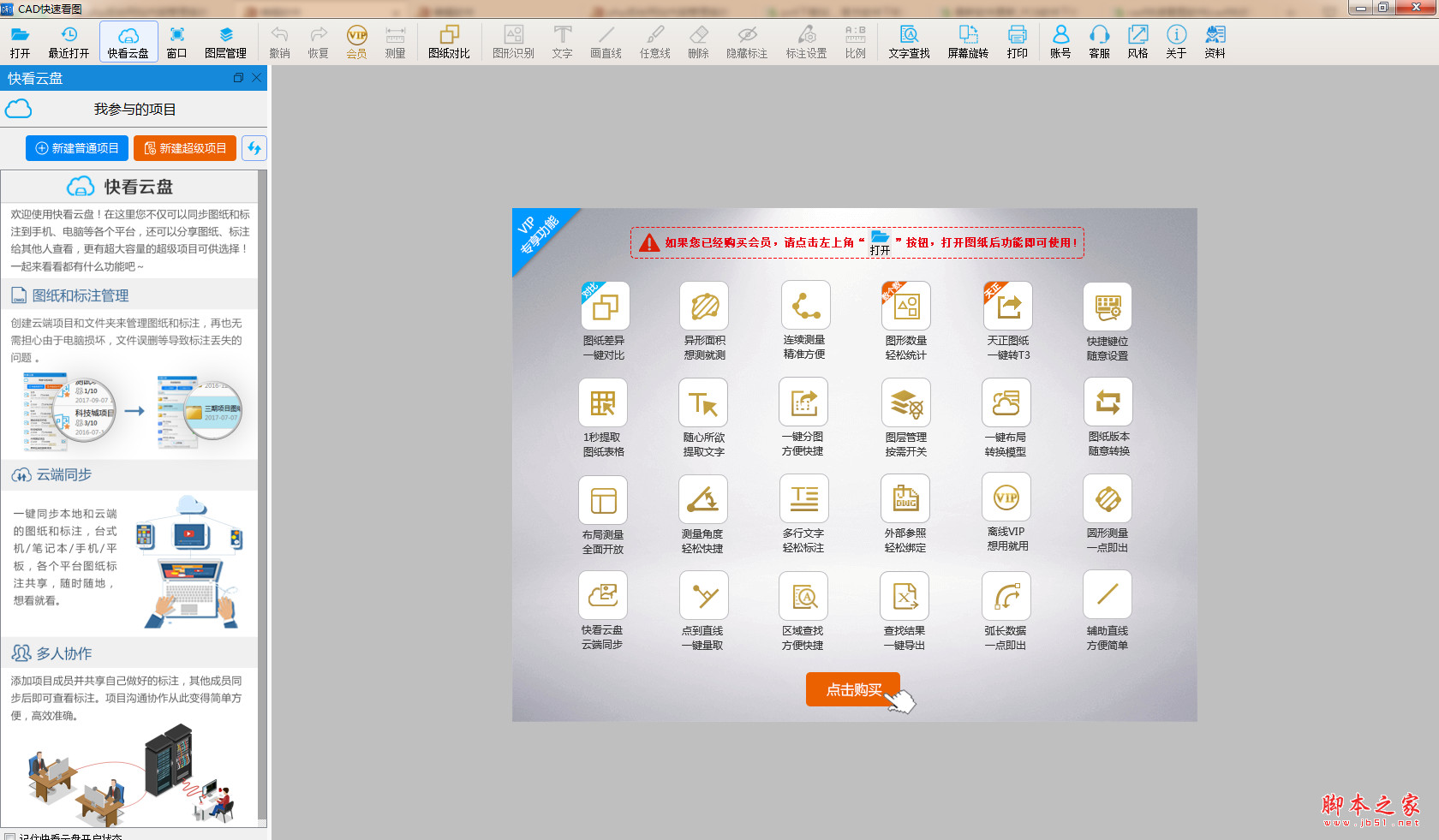Open the VIP 会员 membership icon
Viewport: 1439px width, 840px height.
356,41
